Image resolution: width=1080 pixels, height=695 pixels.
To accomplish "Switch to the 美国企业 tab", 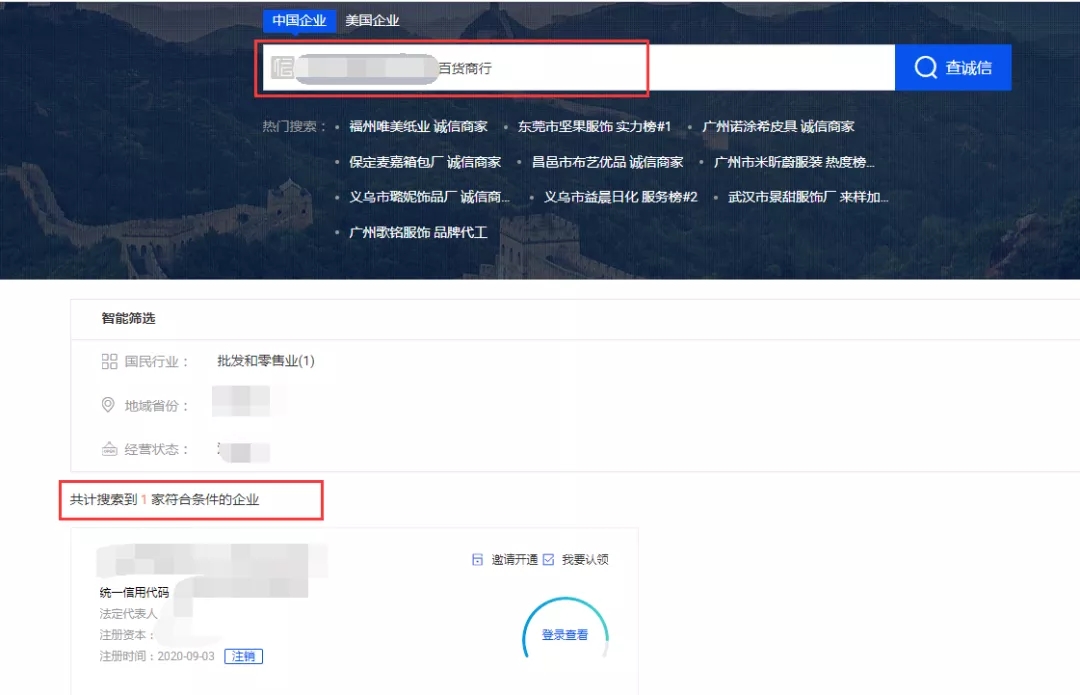I will coord(372,20).
